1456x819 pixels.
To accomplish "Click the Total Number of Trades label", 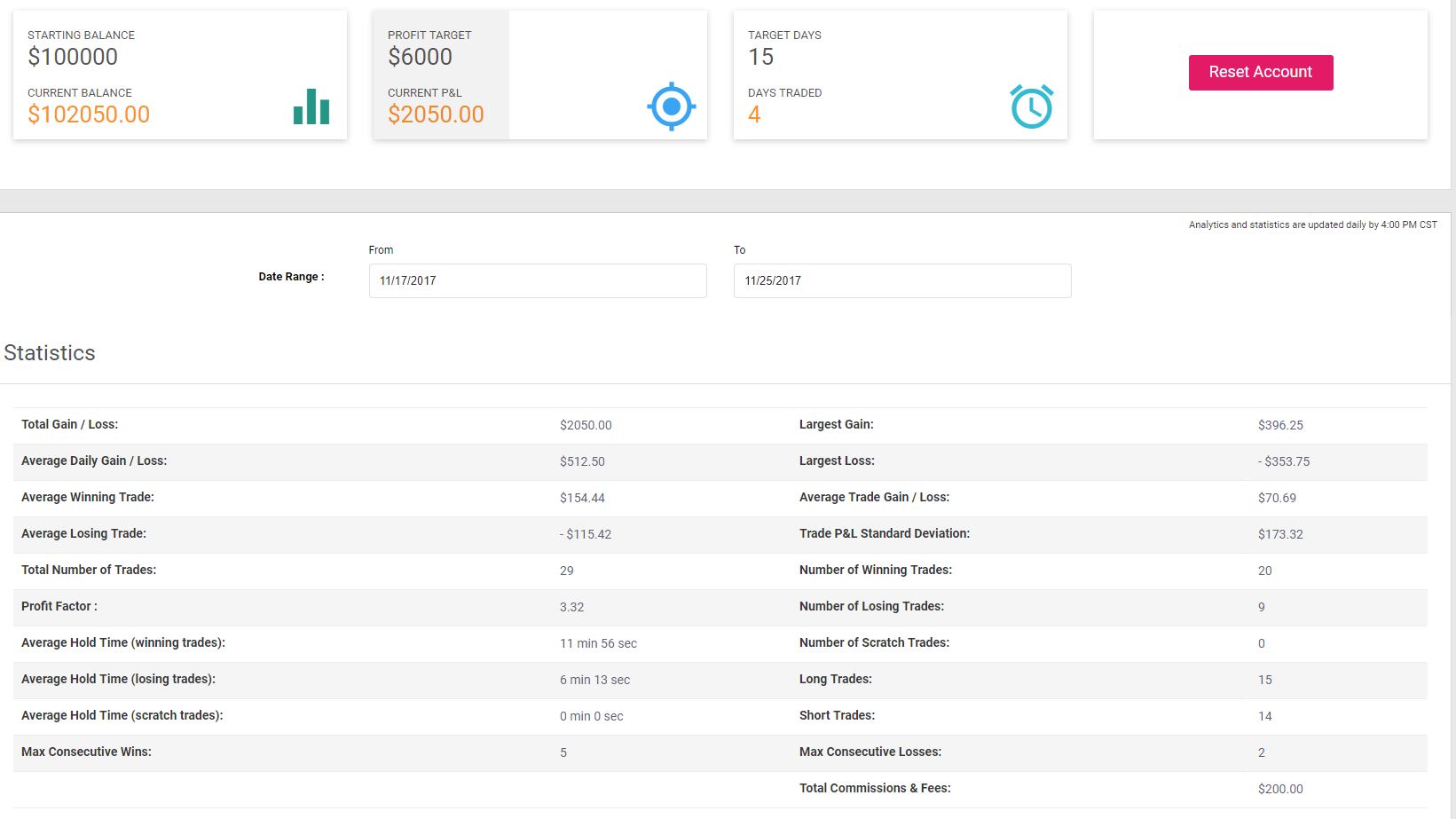I will click(89, 570).
